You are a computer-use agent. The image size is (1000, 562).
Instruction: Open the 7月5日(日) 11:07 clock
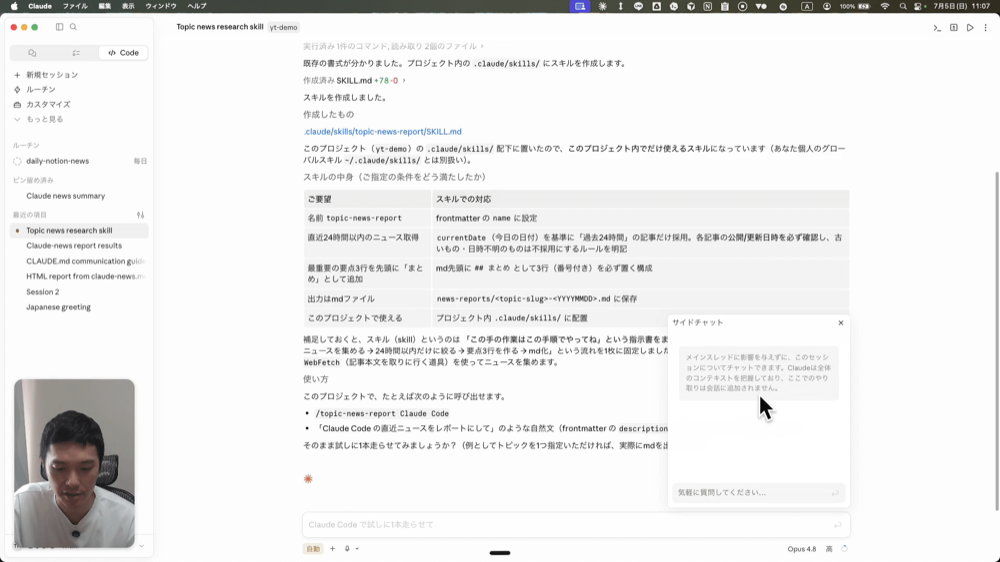click(x=962, y=6)
